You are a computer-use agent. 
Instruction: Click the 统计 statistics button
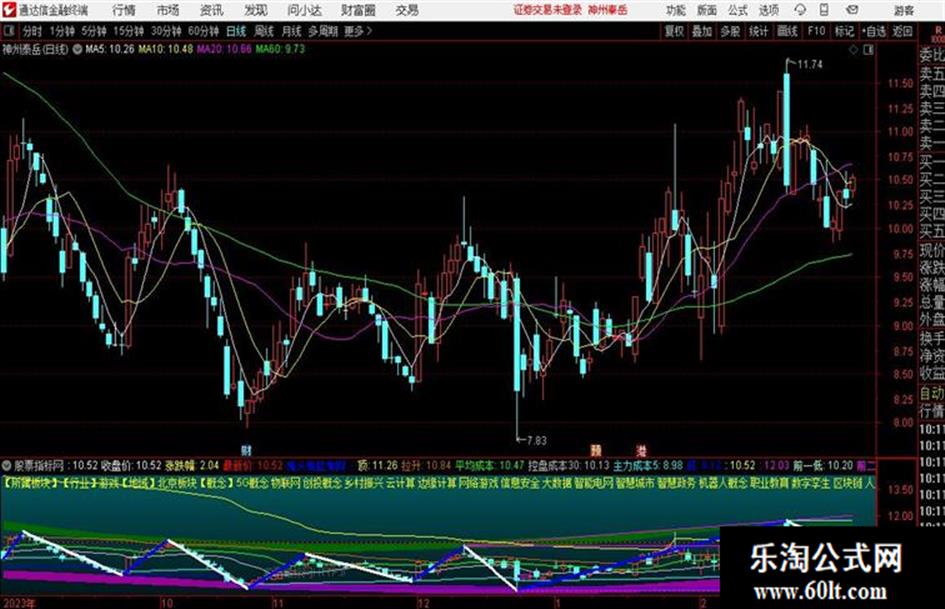tap(759, 31)
